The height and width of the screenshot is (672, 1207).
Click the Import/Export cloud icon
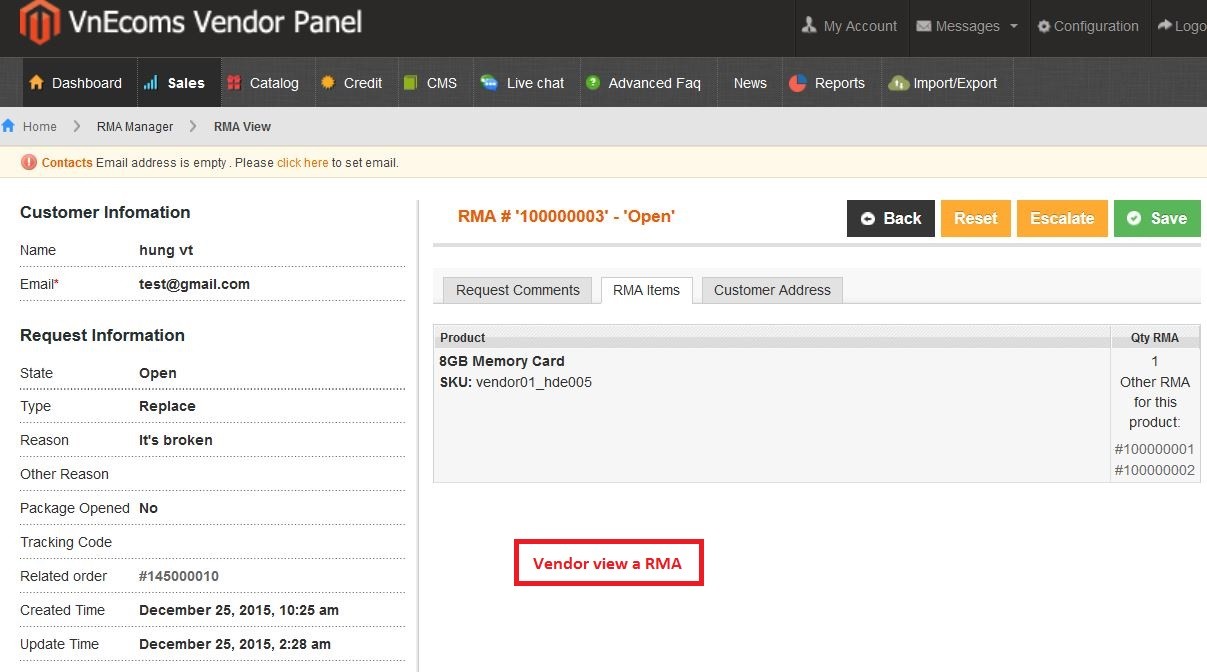pyautogui.click(x=898, y=83)
